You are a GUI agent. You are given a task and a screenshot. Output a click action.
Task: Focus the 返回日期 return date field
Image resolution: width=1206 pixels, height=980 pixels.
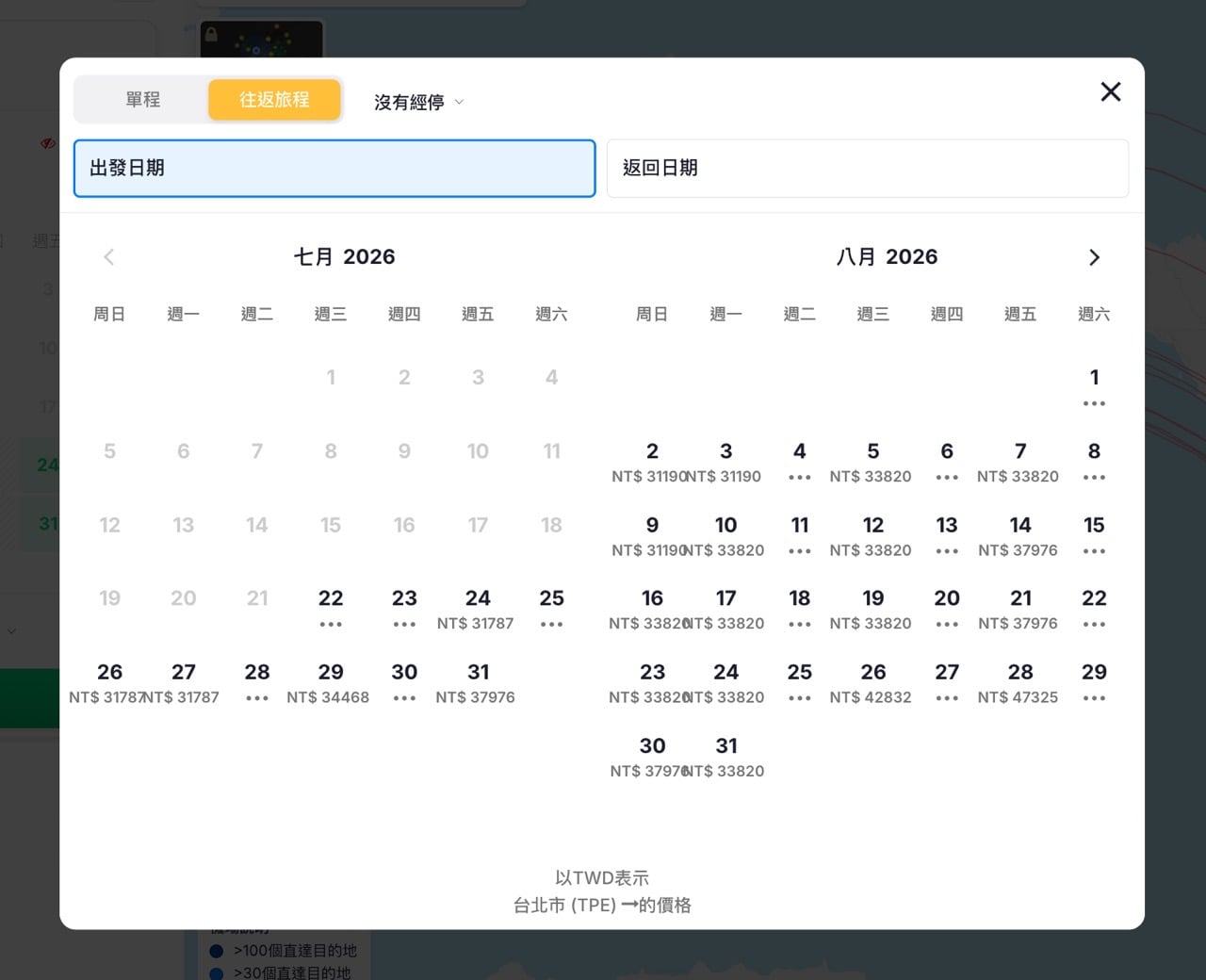pos(868,169)
